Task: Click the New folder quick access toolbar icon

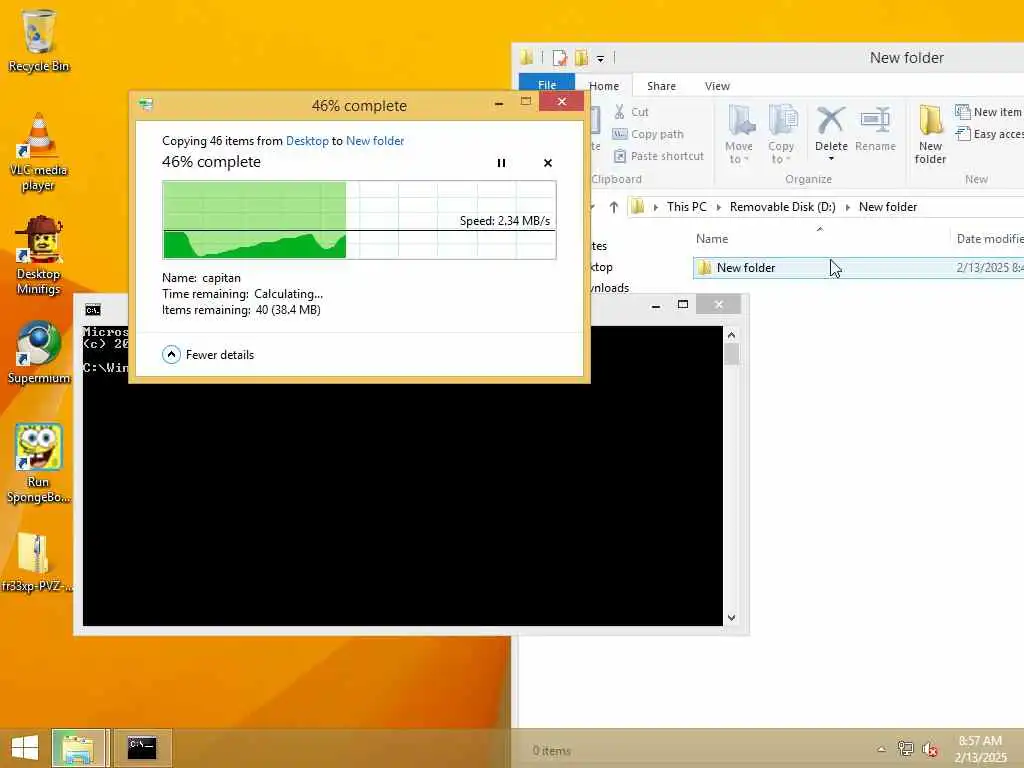Action: pyautogui.click(x=581, y=58)
